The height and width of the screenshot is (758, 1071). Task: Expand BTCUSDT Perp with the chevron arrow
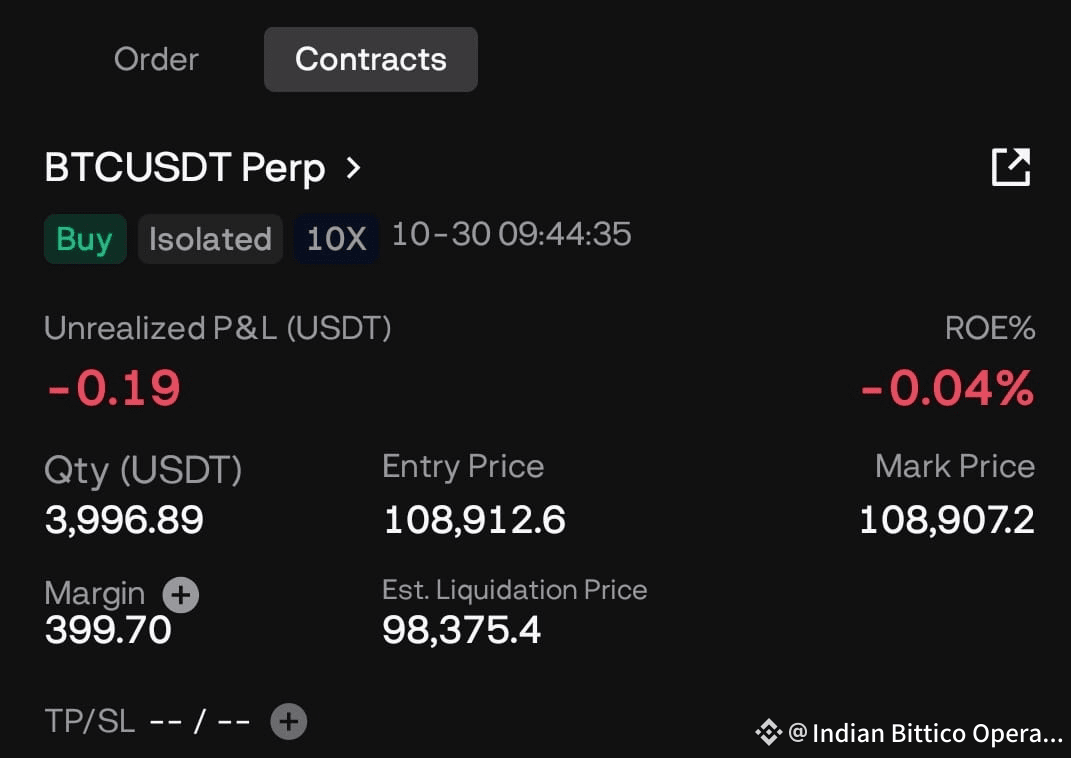[352, 167]
